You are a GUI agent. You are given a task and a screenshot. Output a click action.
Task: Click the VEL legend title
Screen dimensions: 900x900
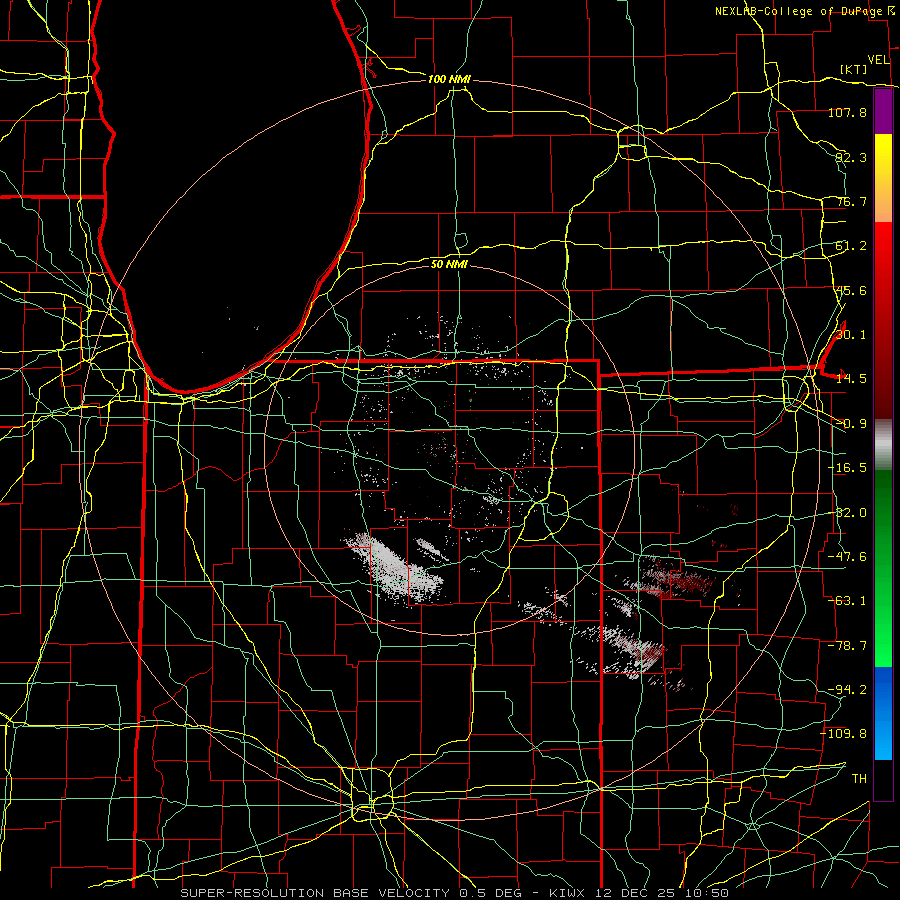tap(878, 60)
